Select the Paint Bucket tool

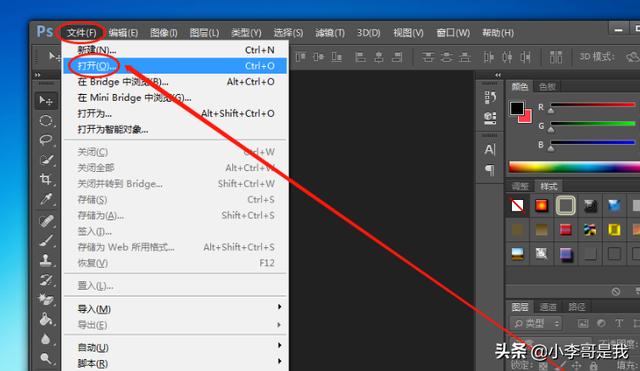coord(46,319)
